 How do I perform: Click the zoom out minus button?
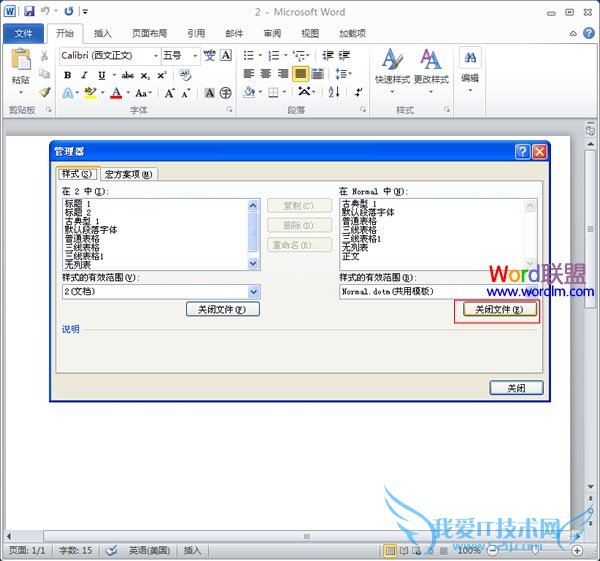pos(492,551)
